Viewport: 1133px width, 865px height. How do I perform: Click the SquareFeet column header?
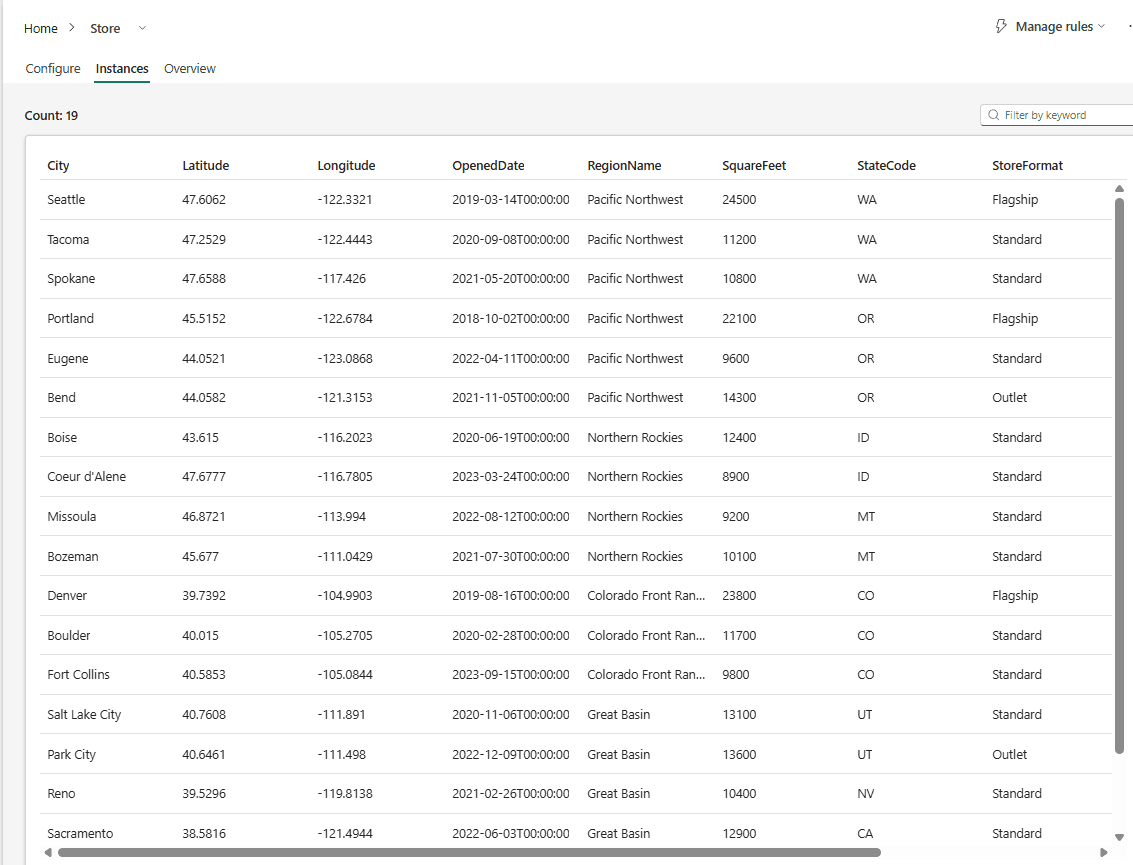coord(754,165)
